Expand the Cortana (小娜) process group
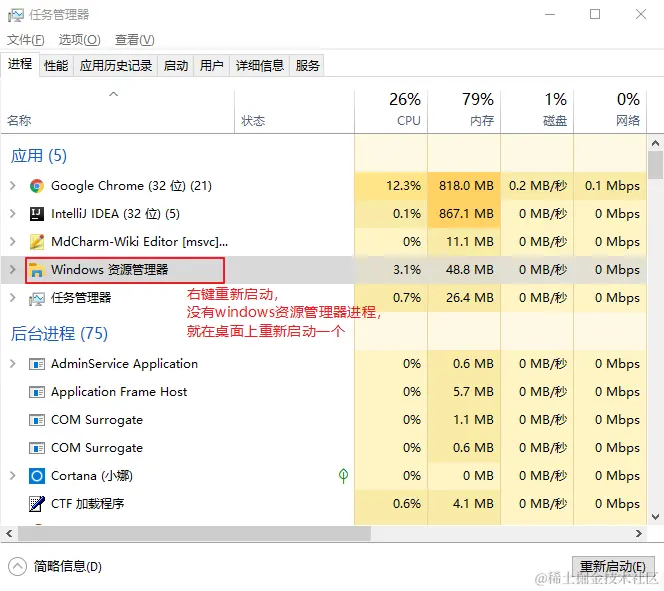 pyautogui.click(x=13, y=475)
